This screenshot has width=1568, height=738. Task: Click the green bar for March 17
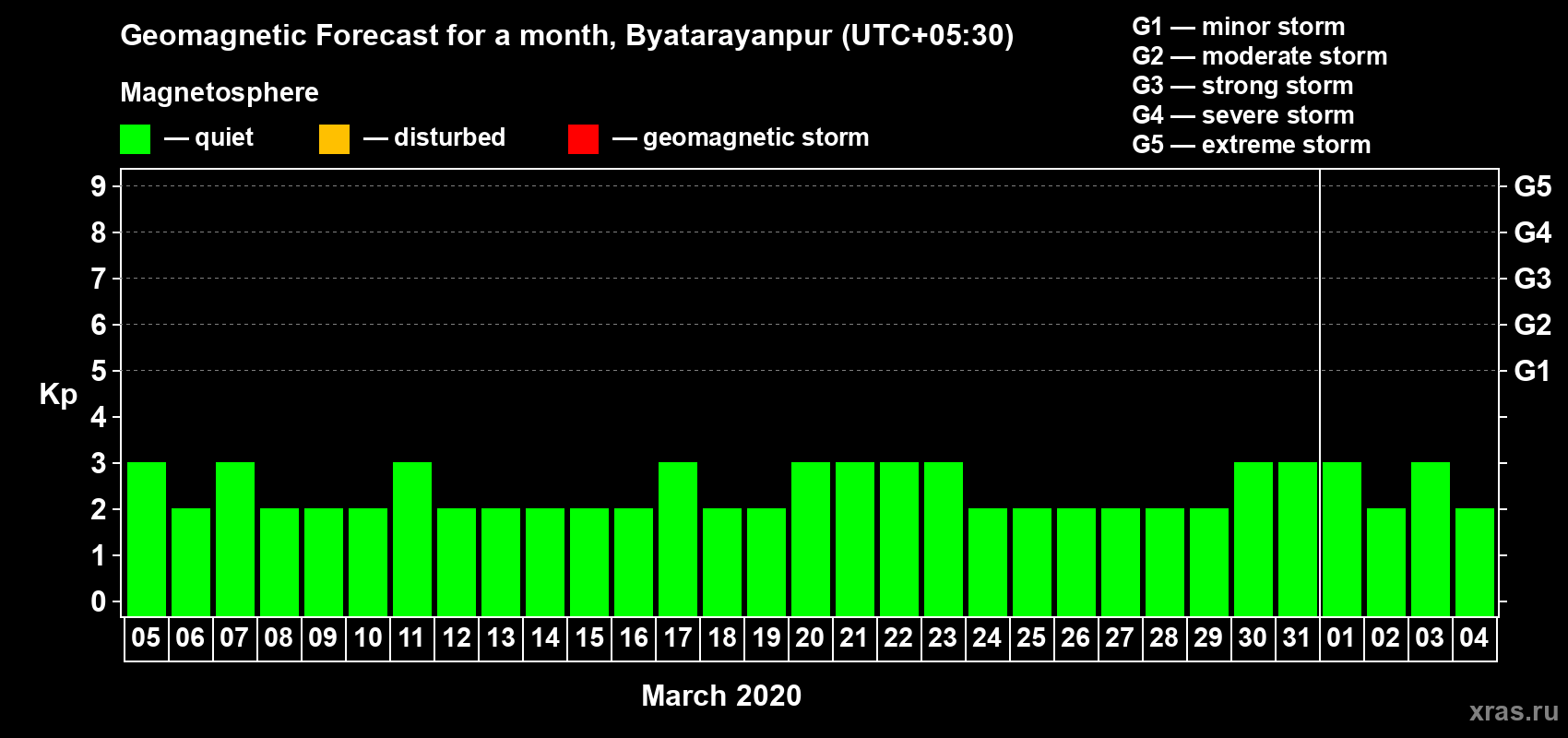[678, 539]
